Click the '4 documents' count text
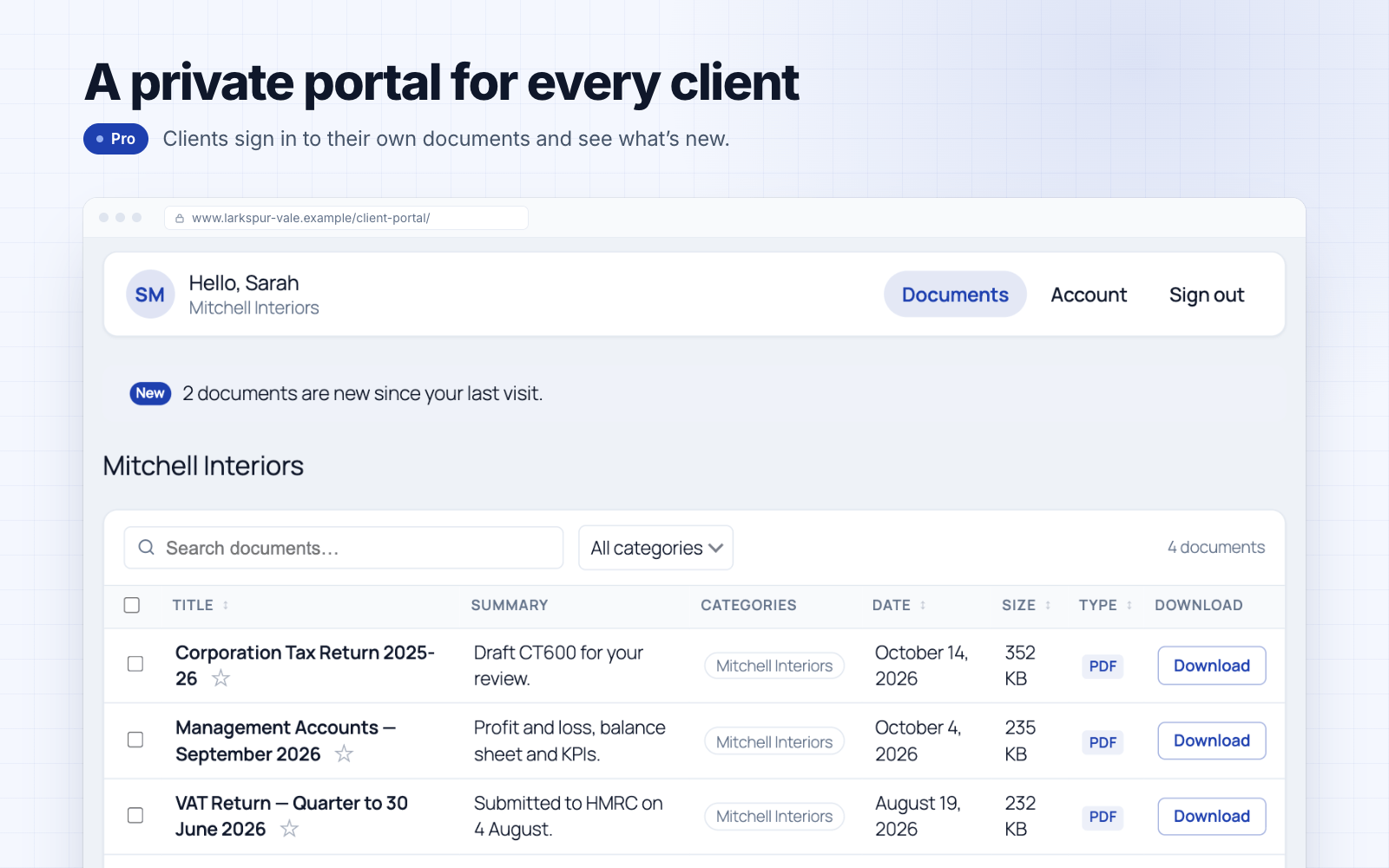This screenshot has width=1389, height=868. [1216, 547]
